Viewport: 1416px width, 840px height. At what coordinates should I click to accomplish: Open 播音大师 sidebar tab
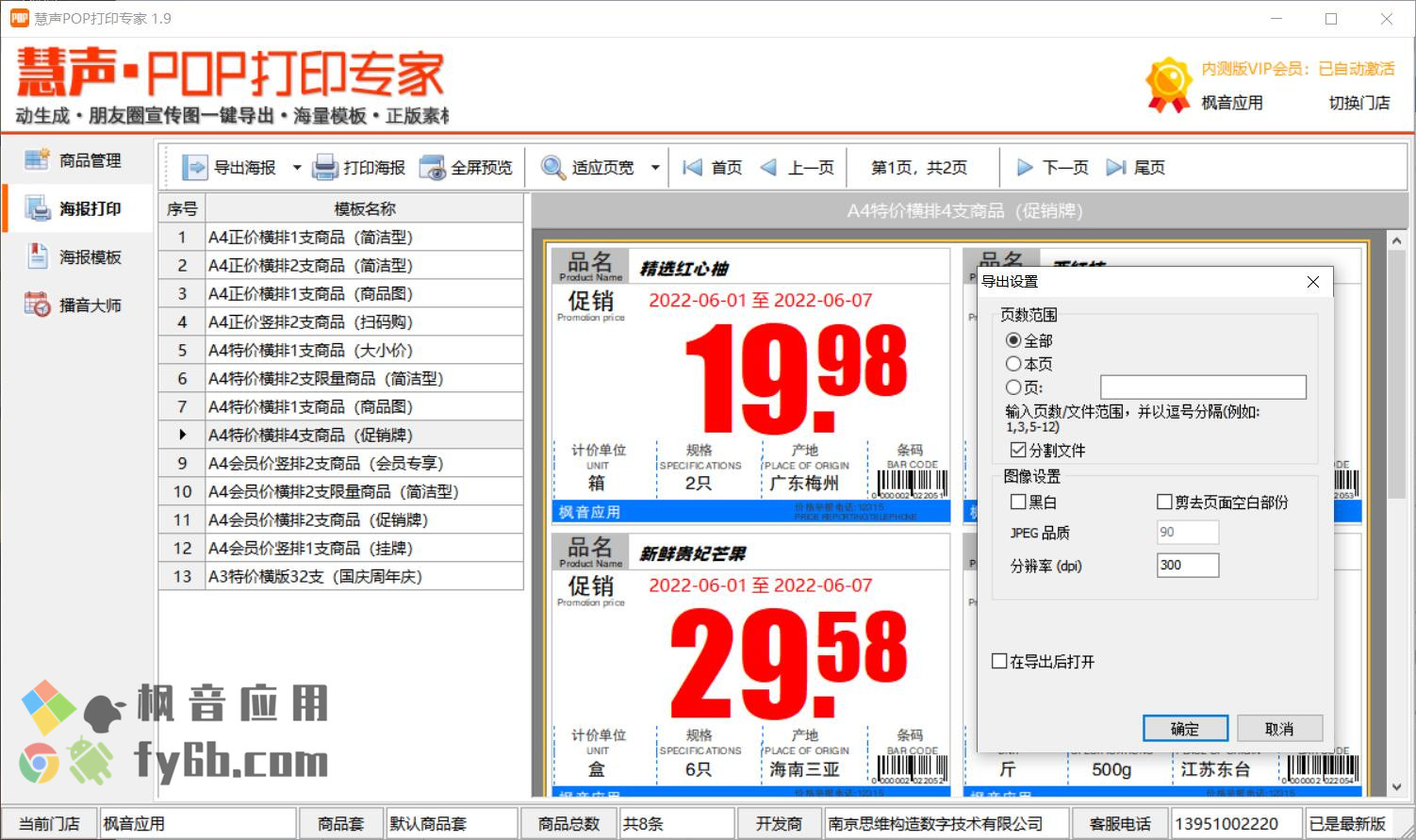[77, 305]
